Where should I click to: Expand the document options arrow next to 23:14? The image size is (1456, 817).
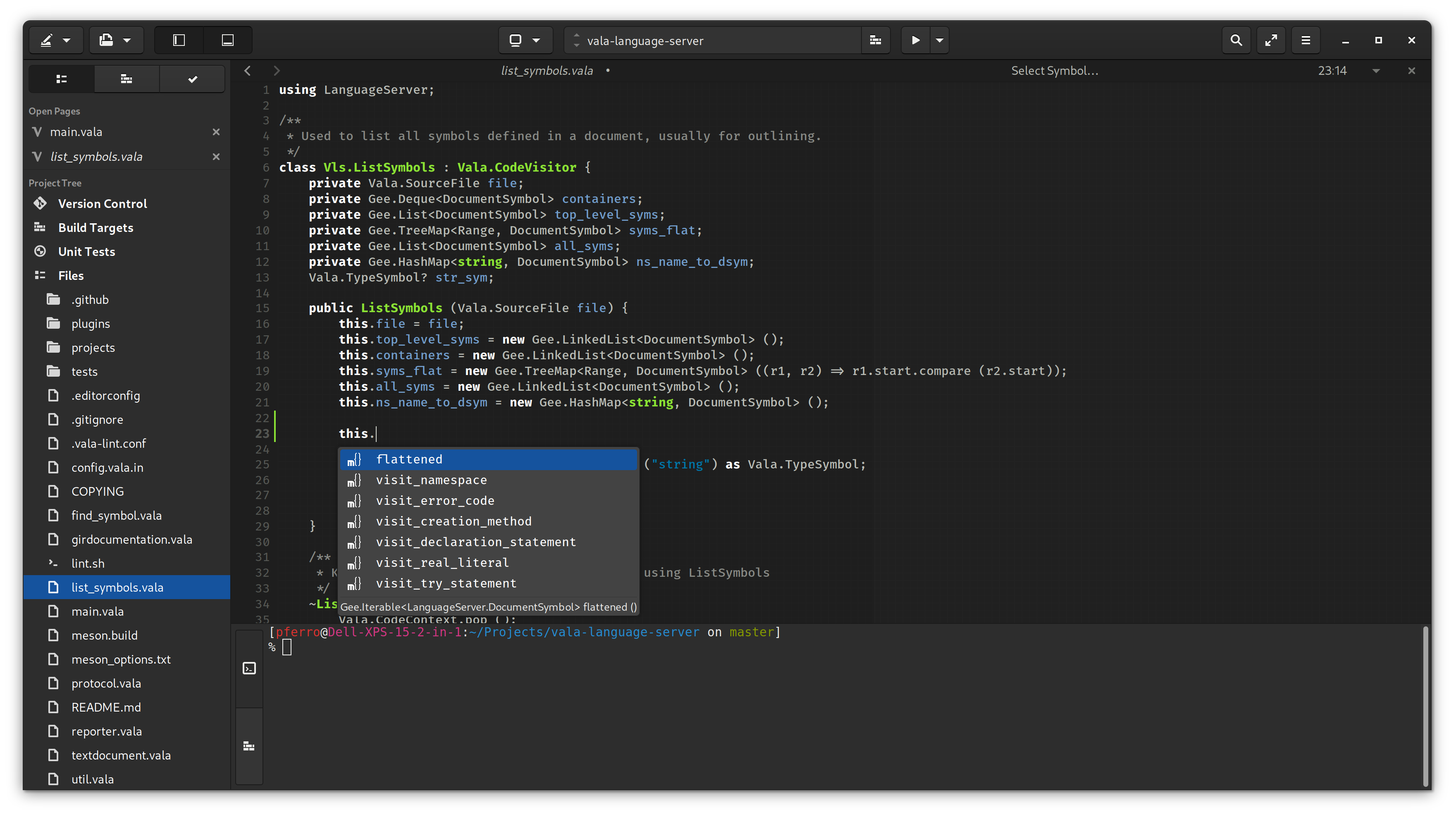point(1376,71)
